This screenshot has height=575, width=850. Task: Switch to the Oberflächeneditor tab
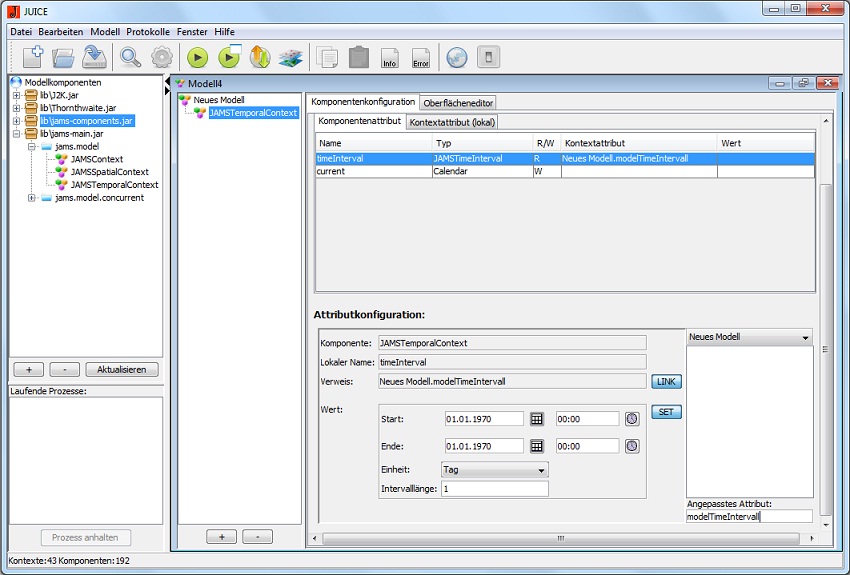point(458,103)
